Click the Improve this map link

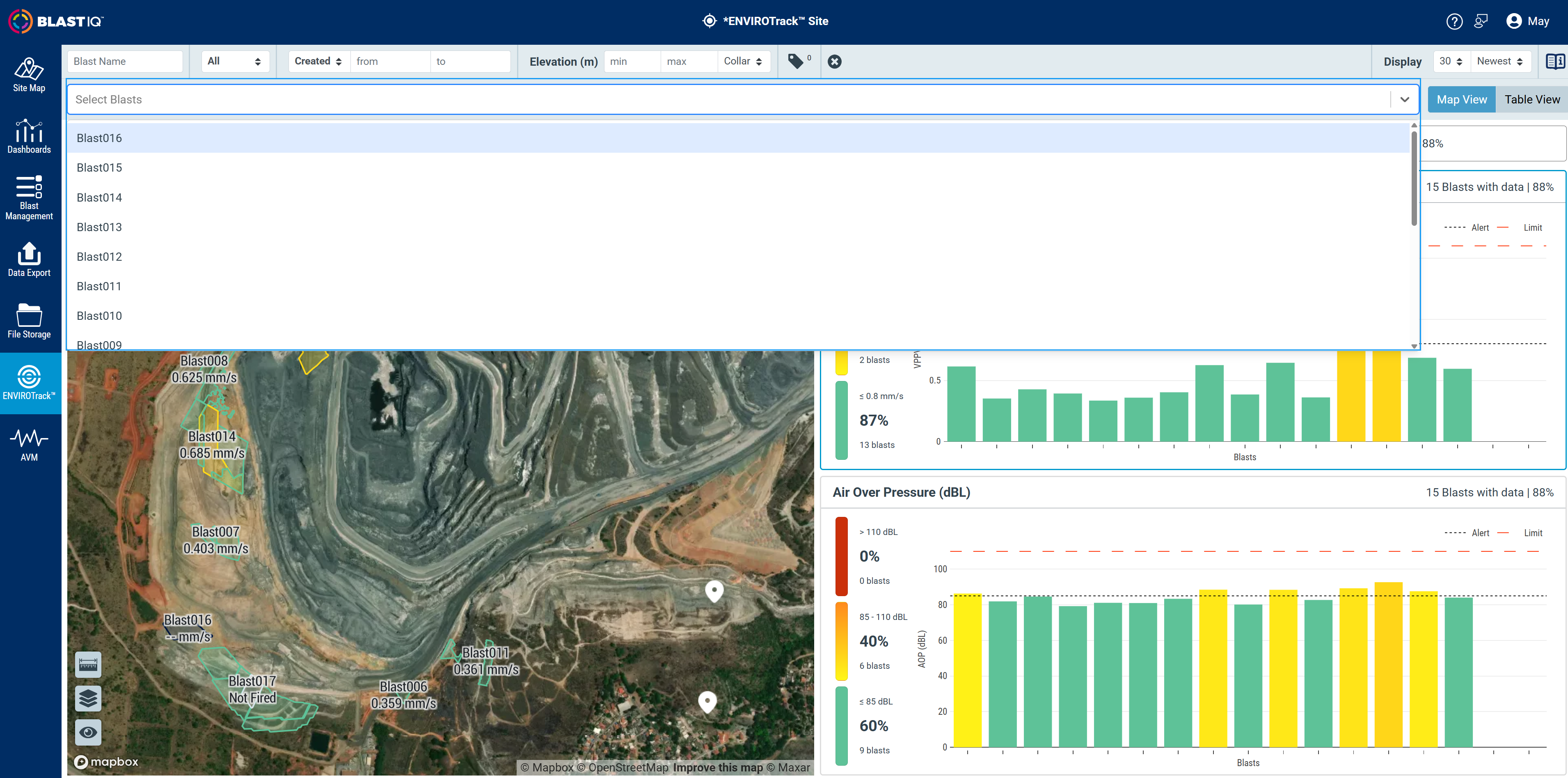[x=718, y=767]
